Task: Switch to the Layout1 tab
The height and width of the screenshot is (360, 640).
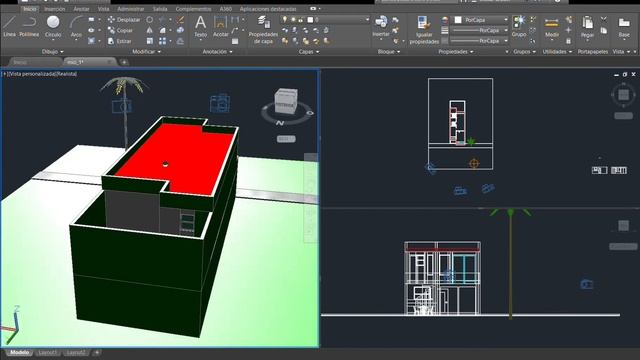Action: (47, 353)
